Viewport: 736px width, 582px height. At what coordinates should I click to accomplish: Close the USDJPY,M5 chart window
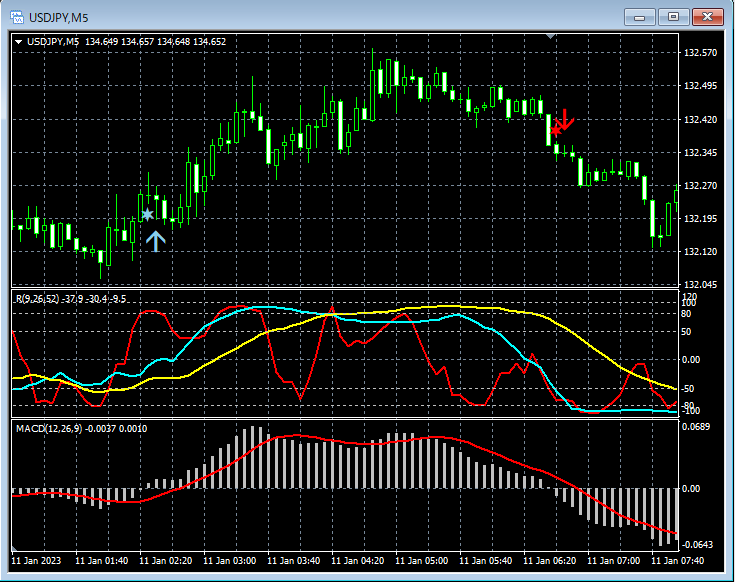(x=707, y=16)
